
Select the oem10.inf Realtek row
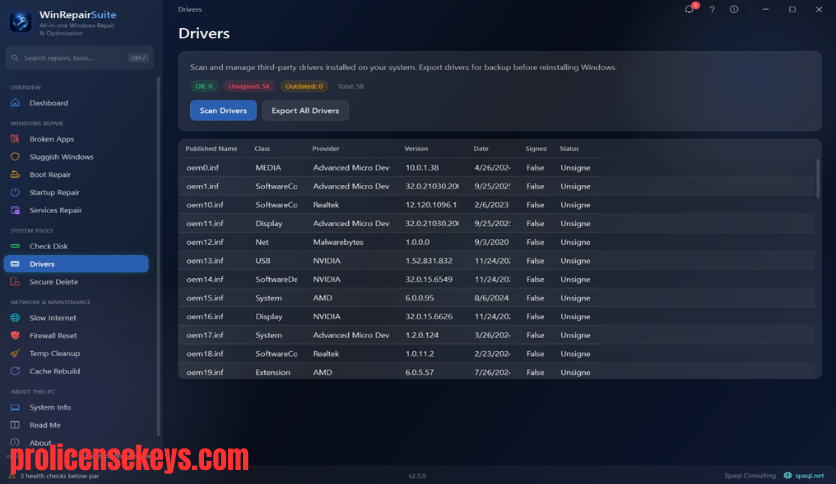point(496,205)
